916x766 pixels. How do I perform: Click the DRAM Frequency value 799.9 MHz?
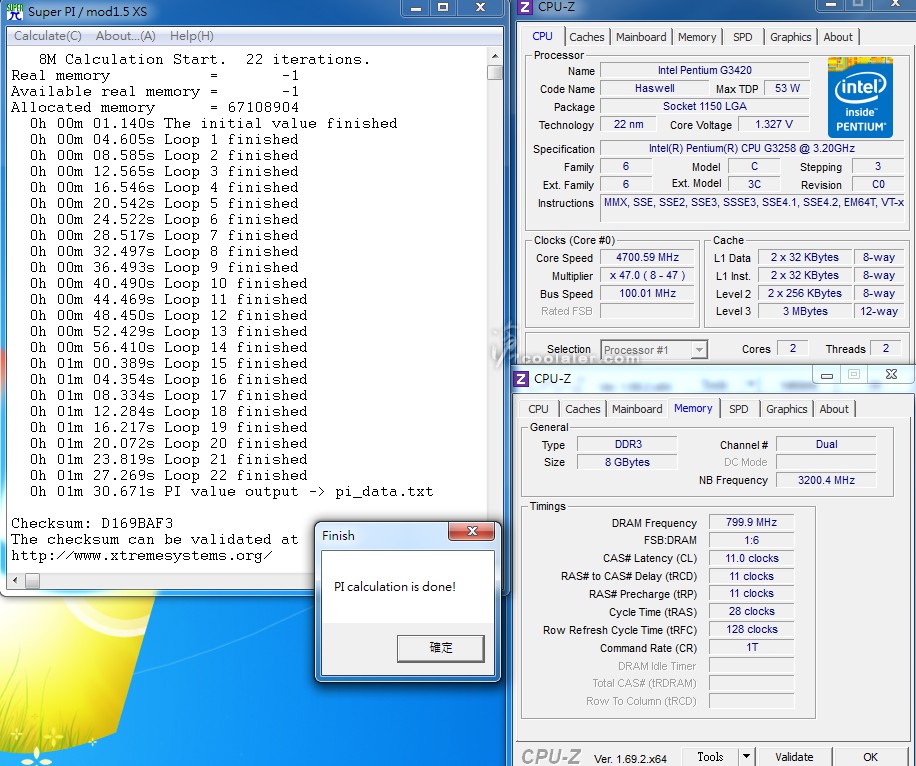click(x=751, y=522)
